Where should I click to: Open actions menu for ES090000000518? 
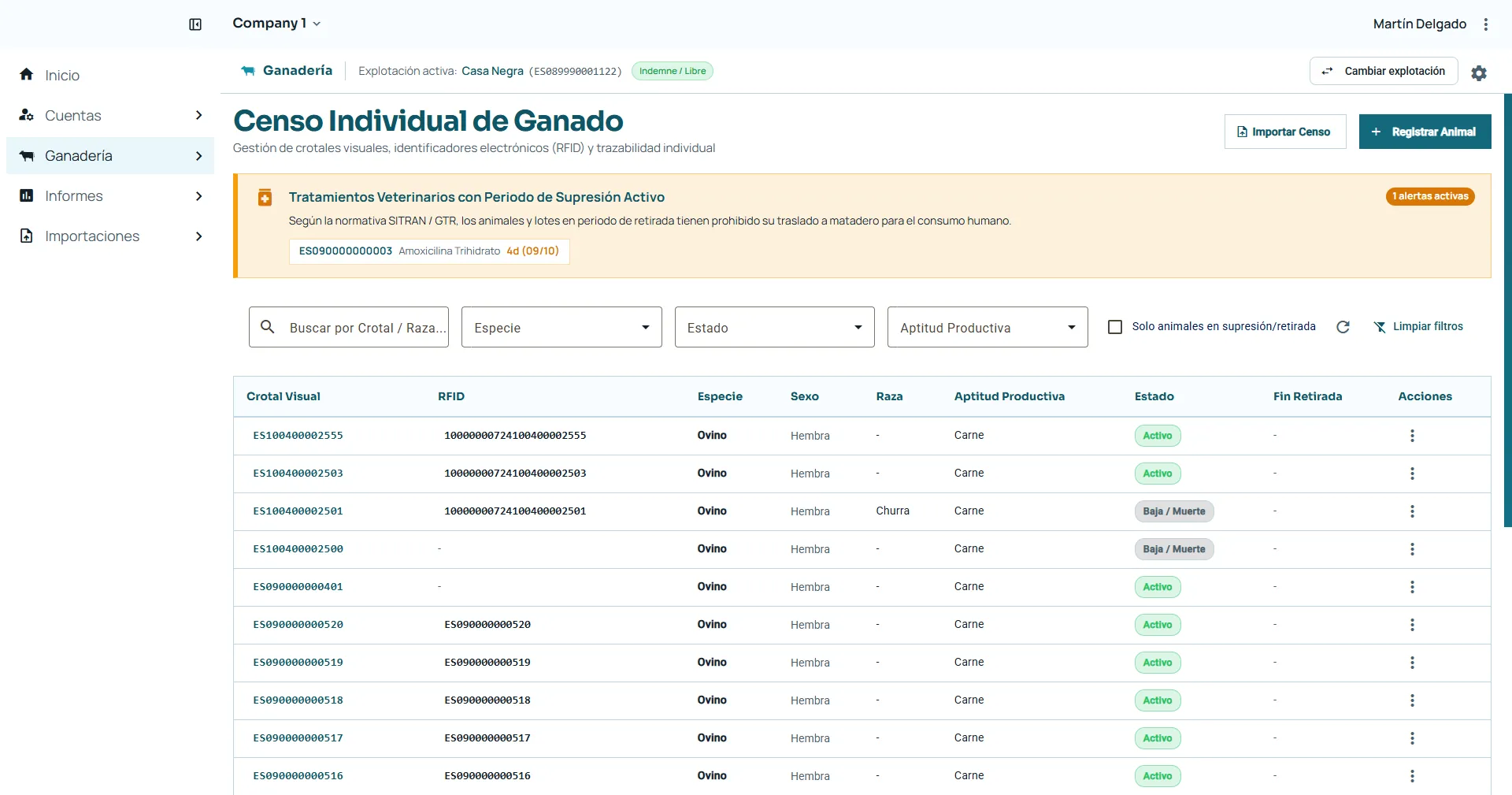[1412, 700]
